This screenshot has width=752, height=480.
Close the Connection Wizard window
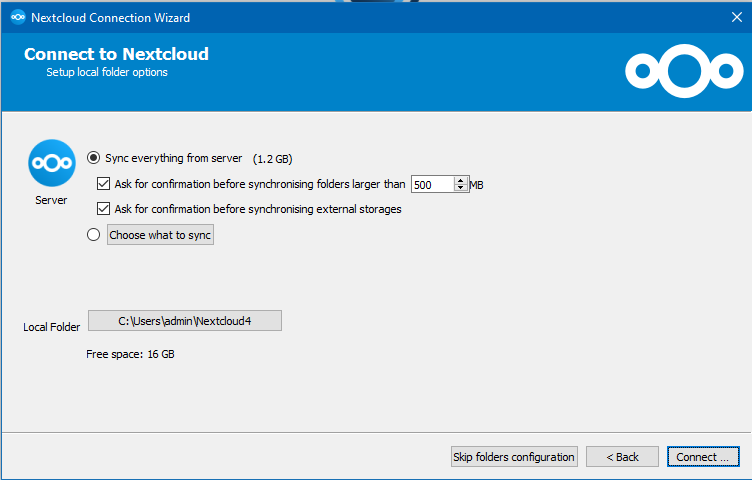[x=736, y=17]
